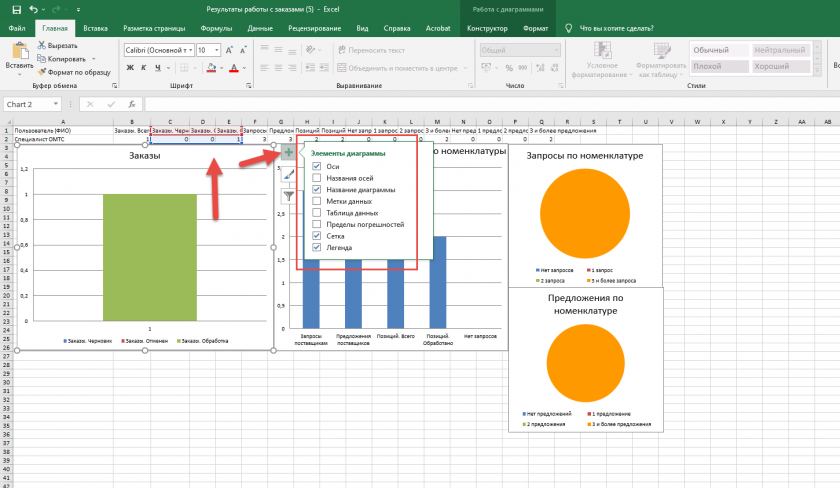Click the Формат по образцу format painter
This screenshot has width=840, height=488.
tap(75, 72)
